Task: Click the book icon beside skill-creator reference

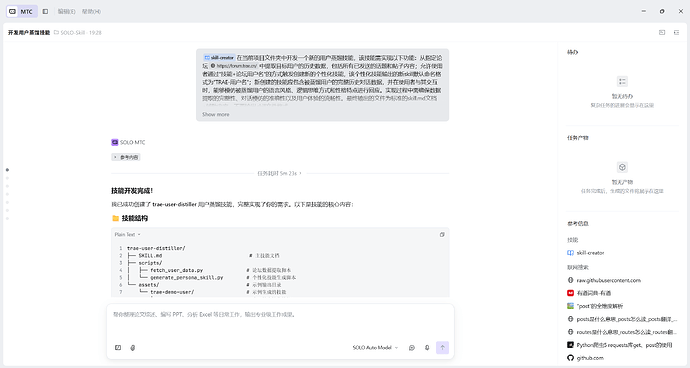Action: point(570,253)
